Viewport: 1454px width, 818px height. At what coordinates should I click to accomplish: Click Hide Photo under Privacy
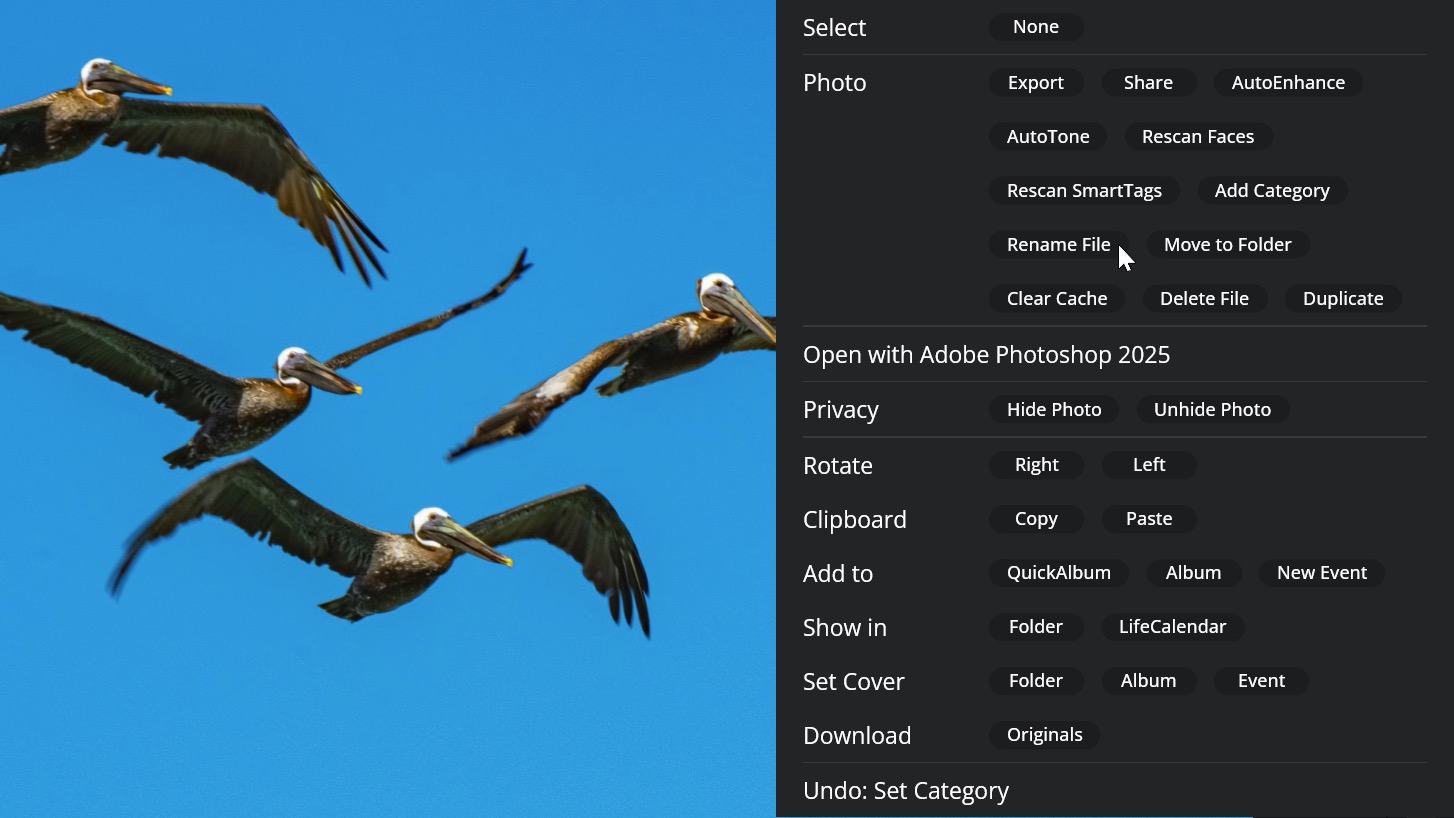click(x=1054, y=410)
